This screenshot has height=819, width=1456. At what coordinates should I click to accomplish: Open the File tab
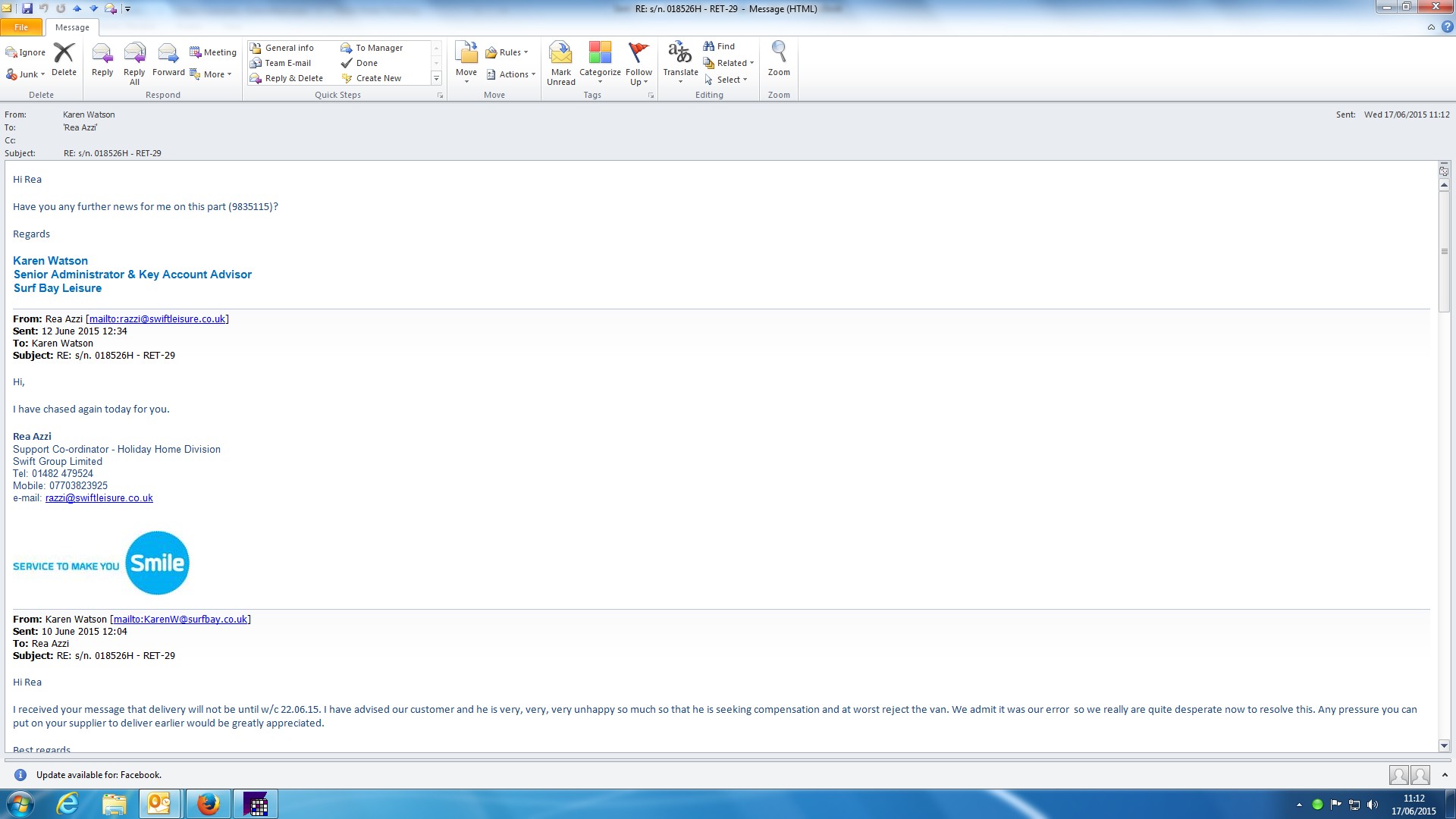point(21,27)
